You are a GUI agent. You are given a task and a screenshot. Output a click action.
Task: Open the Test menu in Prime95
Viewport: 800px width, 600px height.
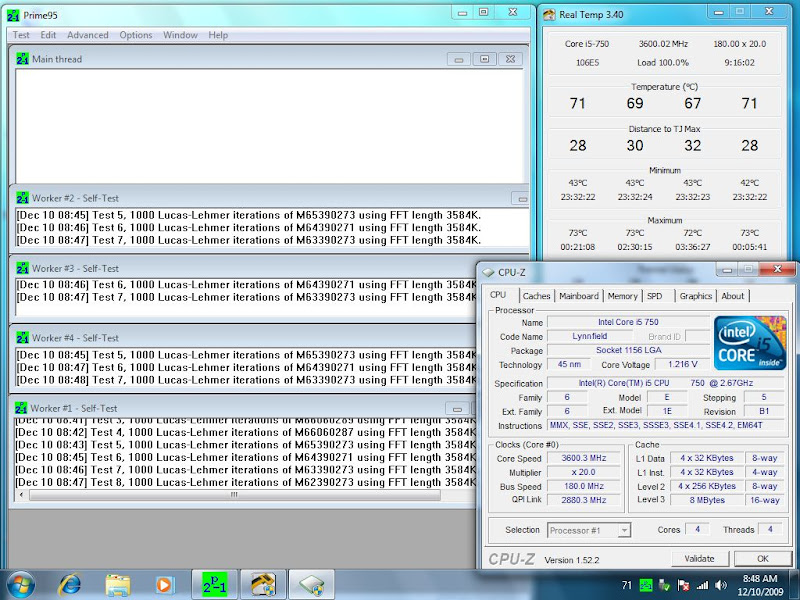coord(21,35)
